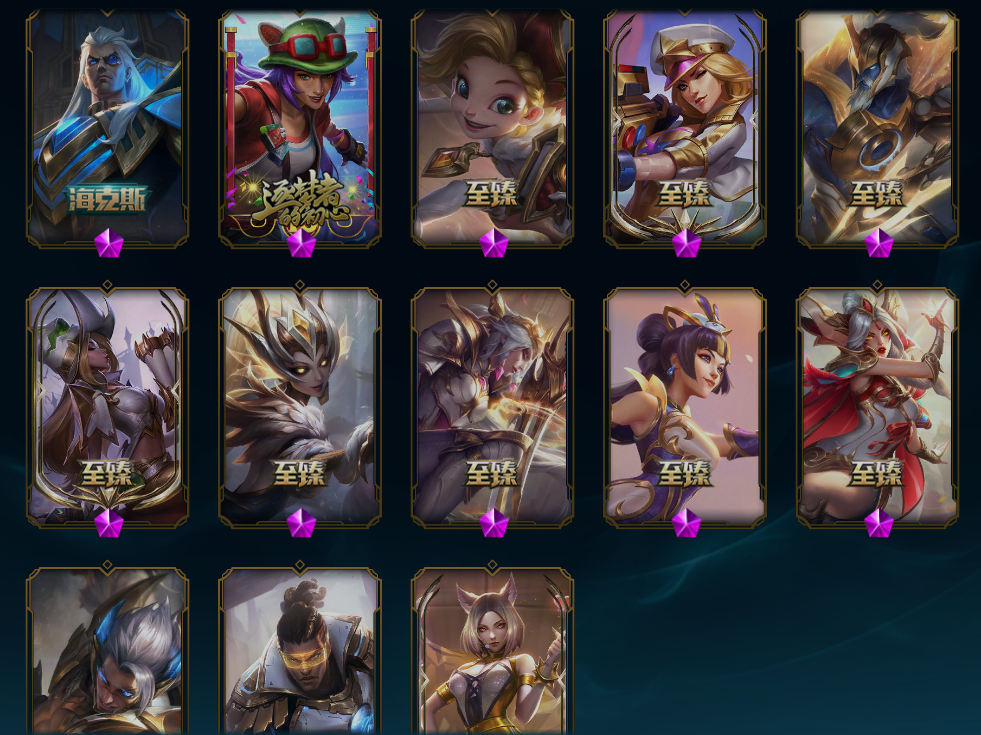Click the gem on the white-capped gunner card
This screenshot has height=735, width=981.
click(686, 243)
